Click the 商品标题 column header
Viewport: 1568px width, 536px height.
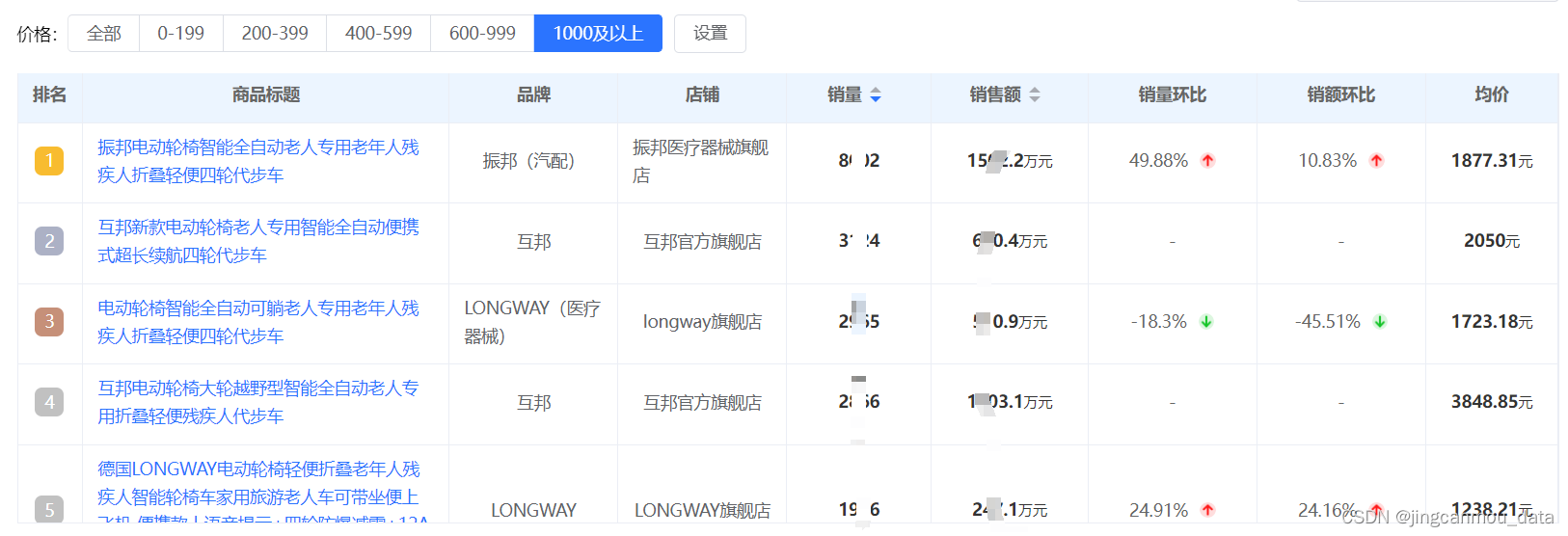(x=266, y=94)
